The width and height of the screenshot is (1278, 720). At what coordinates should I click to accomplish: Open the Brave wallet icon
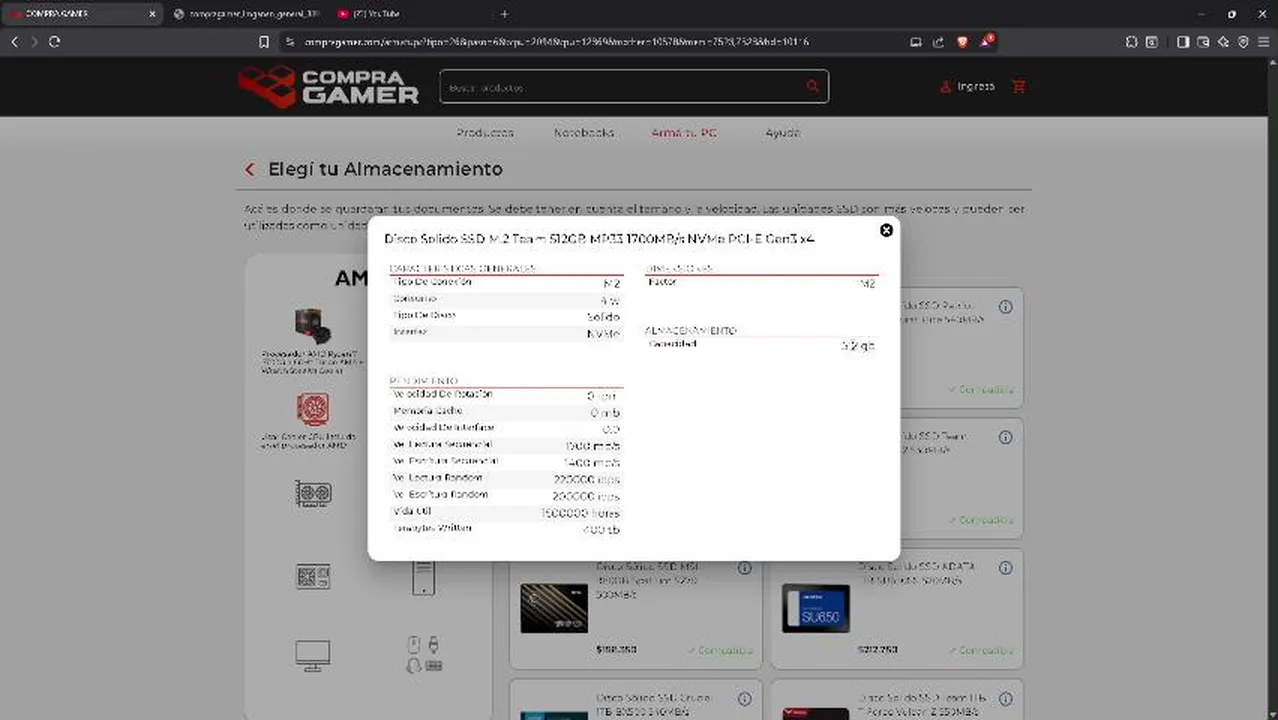(x=1203, y=42)
